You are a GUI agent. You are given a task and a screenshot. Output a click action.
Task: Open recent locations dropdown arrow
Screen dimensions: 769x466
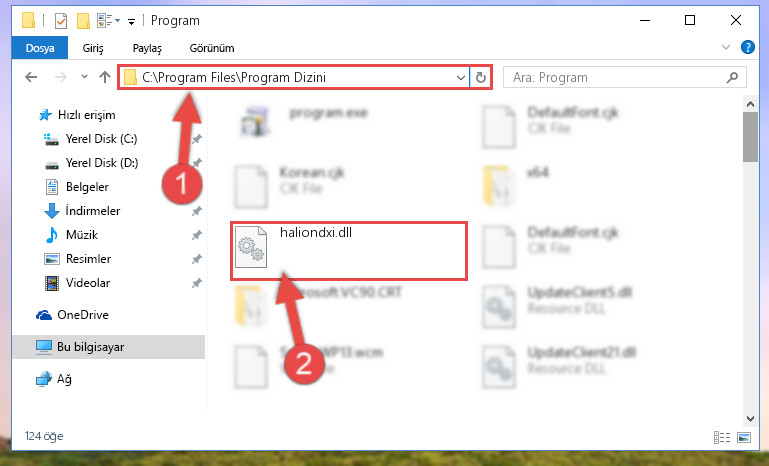point(84,77)
